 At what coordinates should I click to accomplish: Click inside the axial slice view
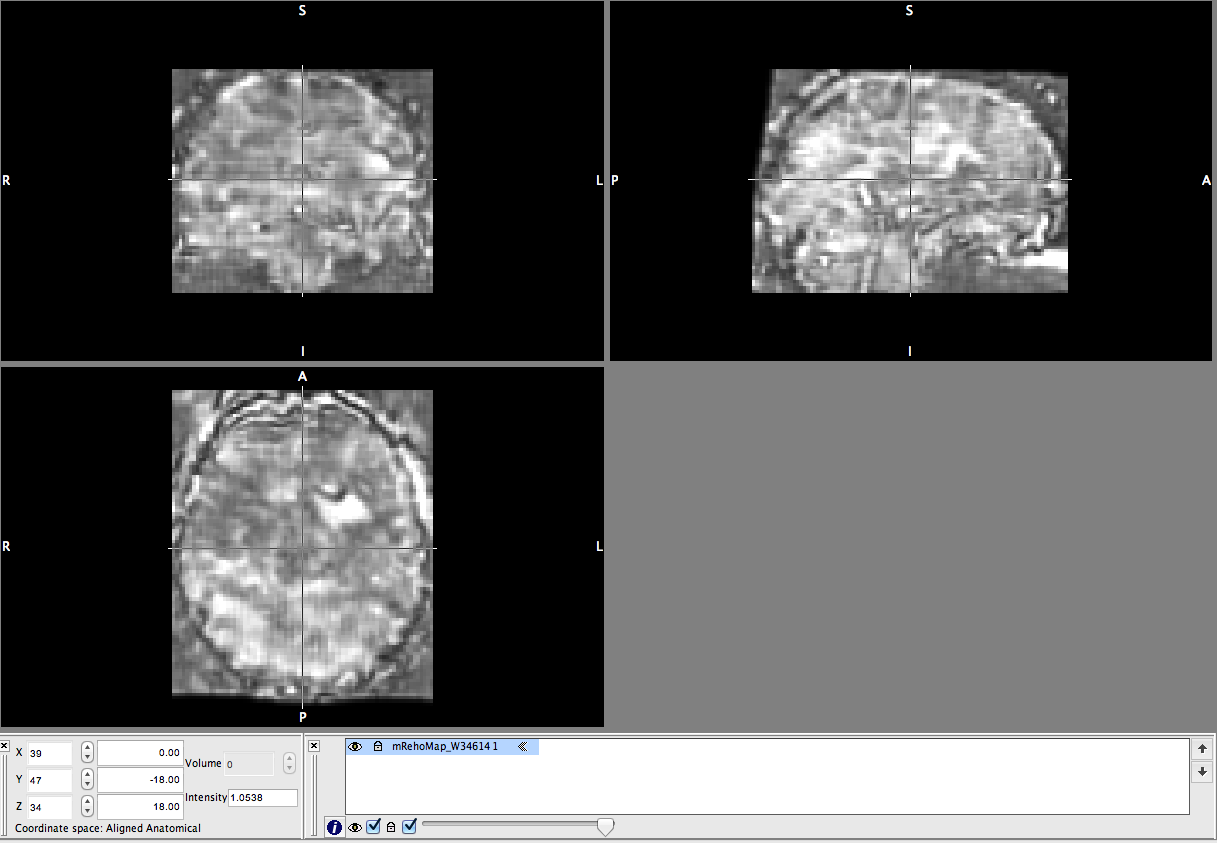tap(302, 547)
